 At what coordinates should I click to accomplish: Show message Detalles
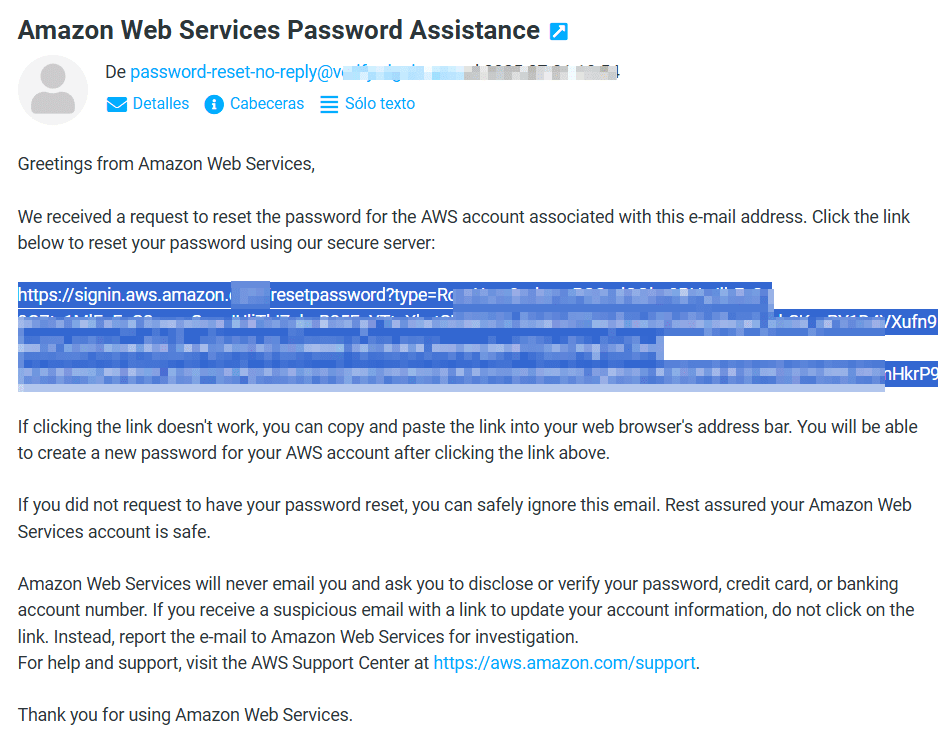point(160,103)
